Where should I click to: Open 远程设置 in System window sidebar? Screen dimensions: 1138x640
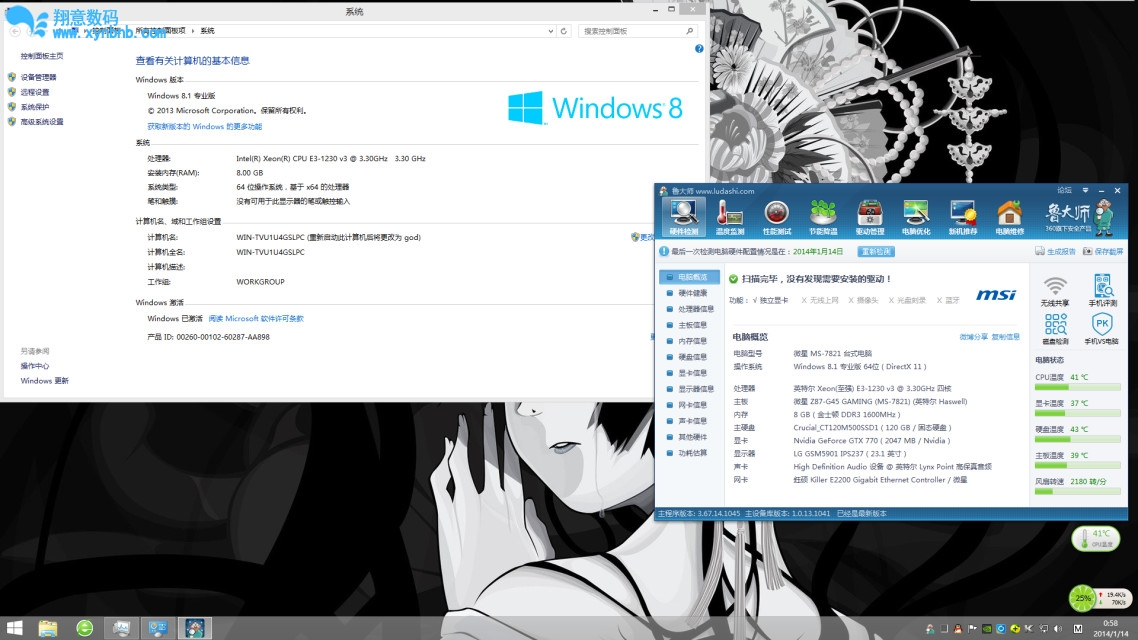click(x=35, y=92)
